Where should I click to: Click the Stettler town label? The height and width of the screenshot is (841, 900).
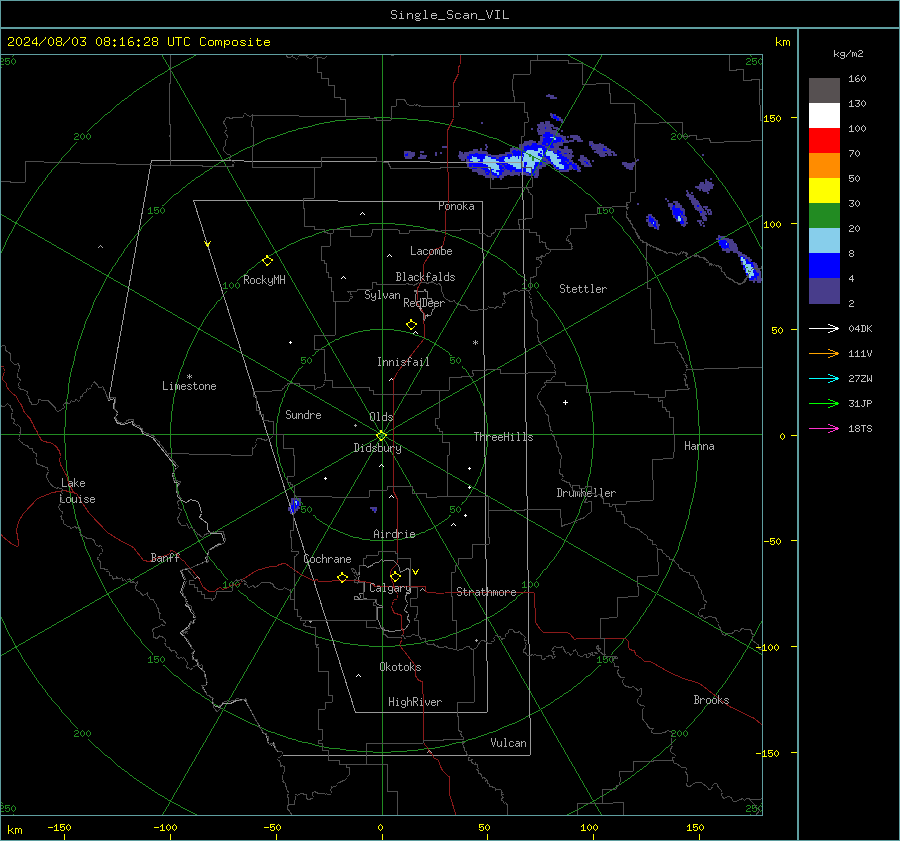pos(583,289)
